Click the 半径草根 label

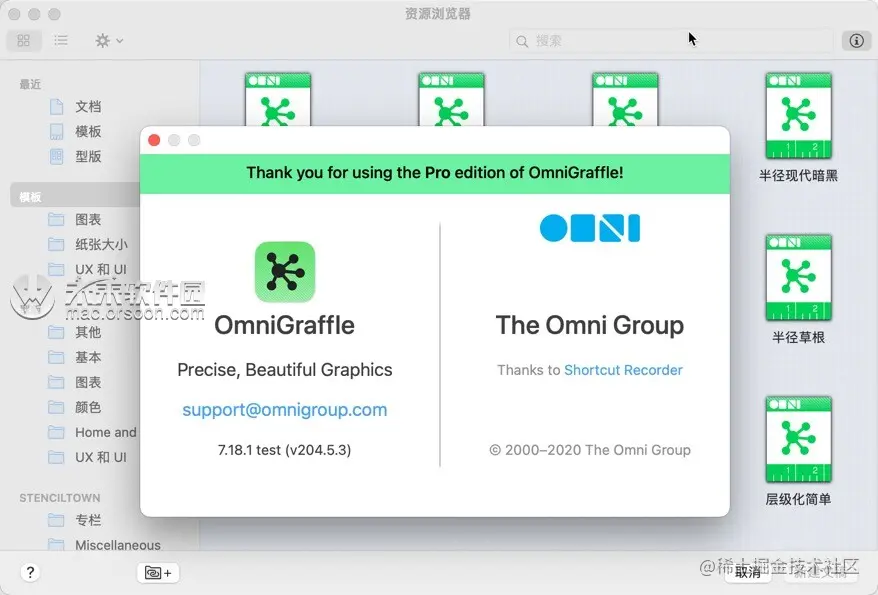[798, 338]
